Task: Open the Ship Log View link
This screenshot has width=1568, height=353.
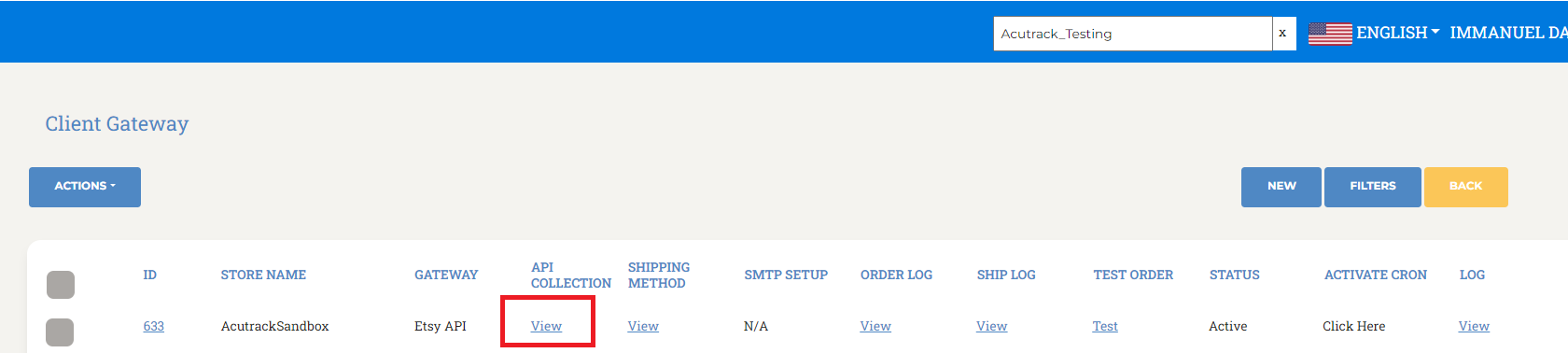Action: tap(992, 326)
